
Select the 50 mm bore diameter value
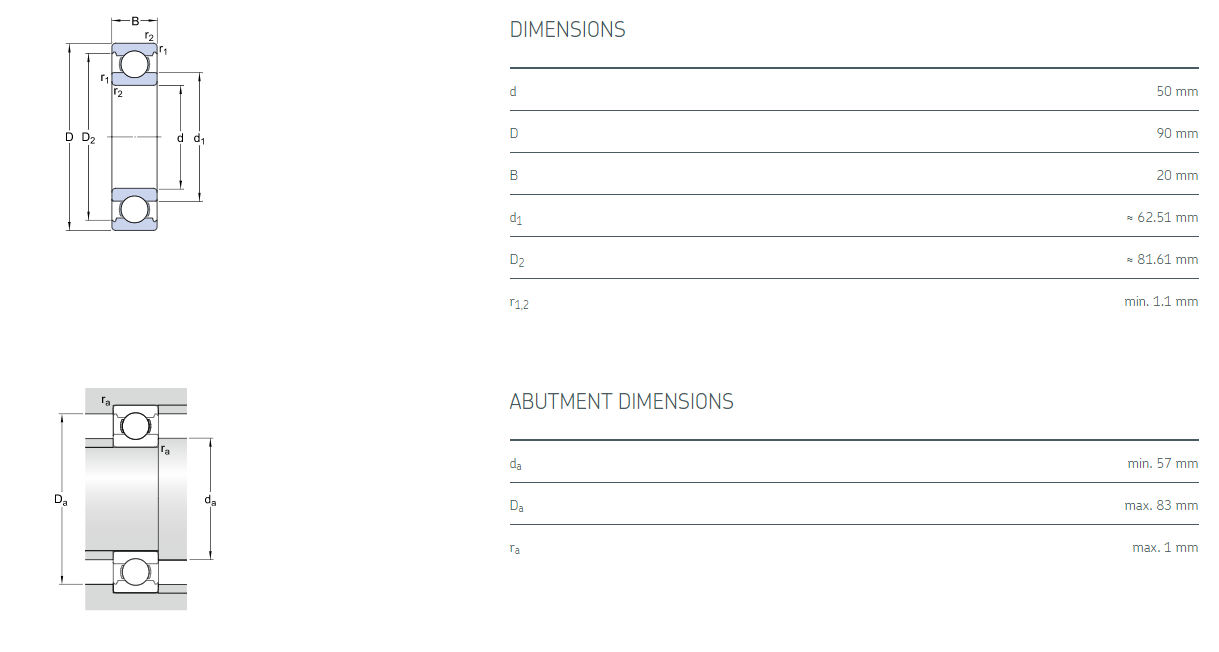click(1176, 91)
